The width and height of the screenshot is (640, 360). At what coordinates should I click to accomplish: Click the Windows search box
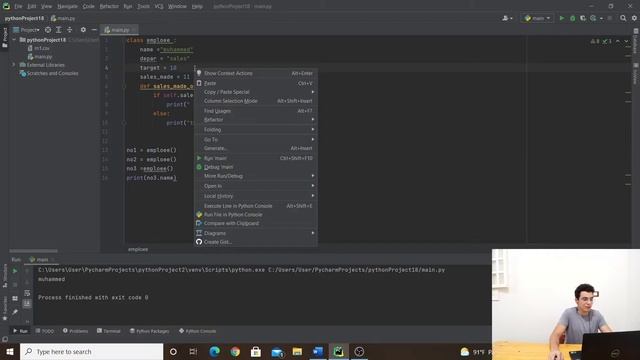click(91, 351)
